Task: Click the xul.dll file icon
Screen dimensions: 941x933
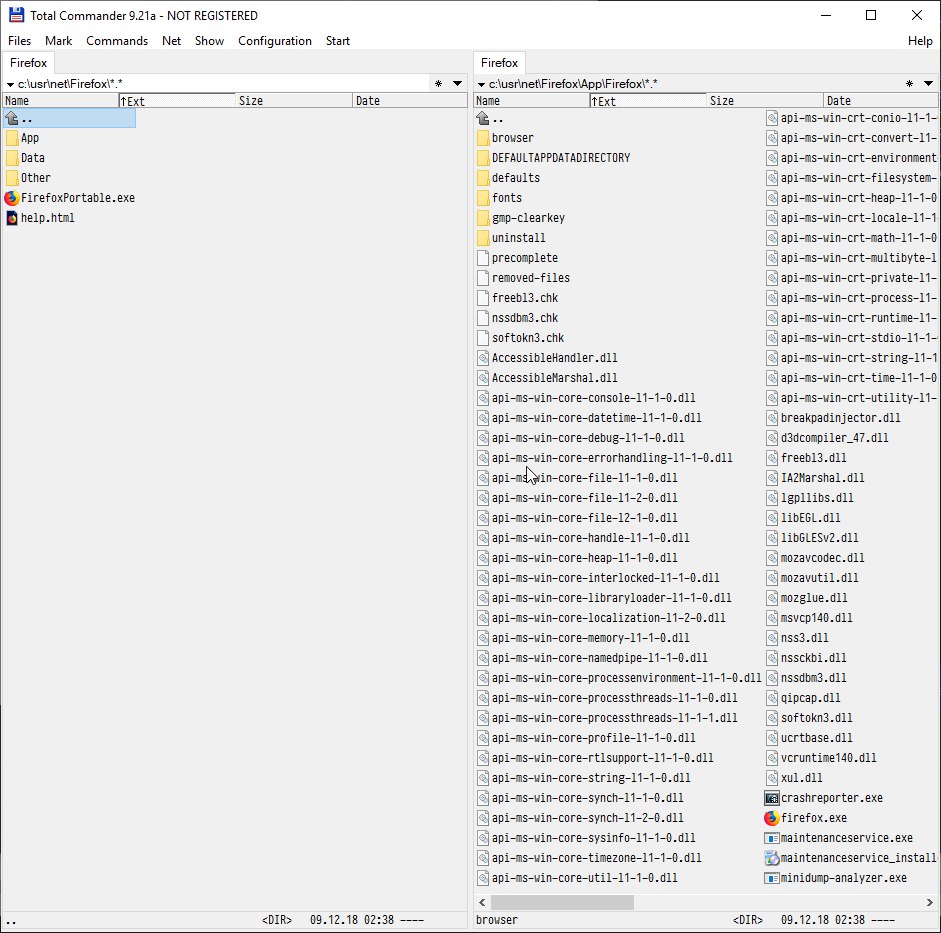Action: pos(772,778)
